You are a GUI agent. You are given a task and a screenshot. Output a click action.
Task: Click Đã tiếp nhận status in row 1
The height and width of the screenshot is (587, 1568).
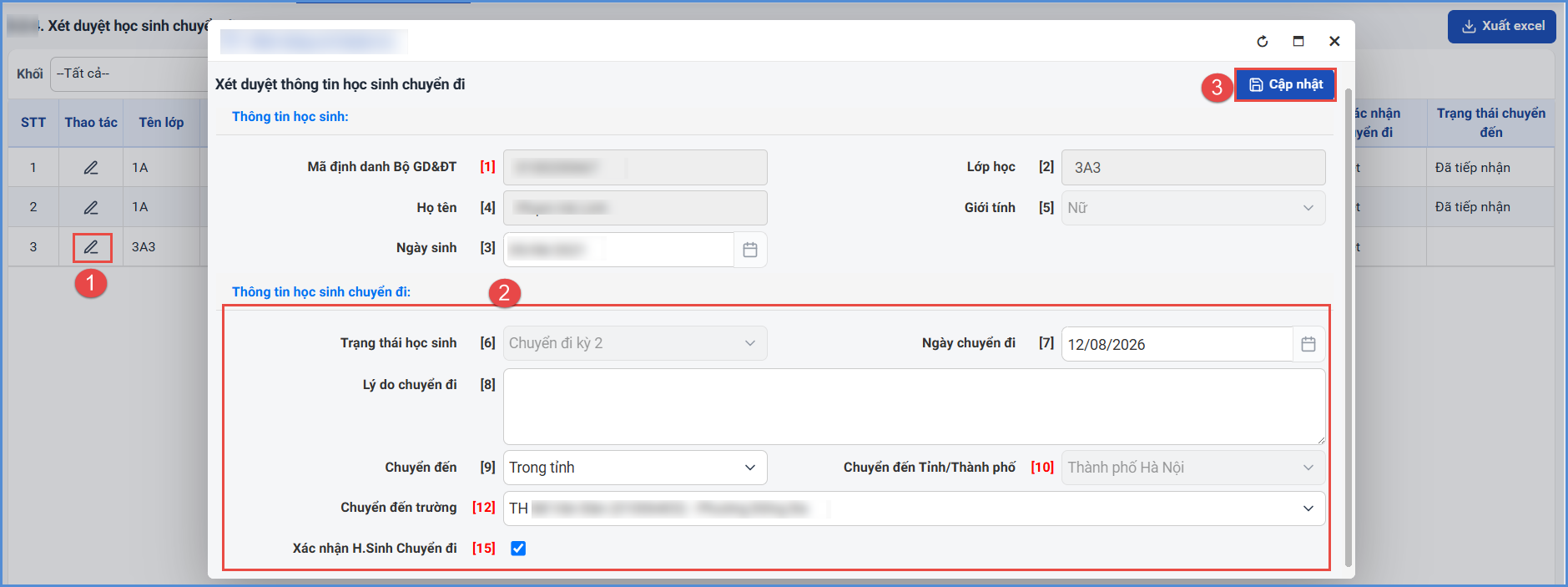[x=1473, y=168]
